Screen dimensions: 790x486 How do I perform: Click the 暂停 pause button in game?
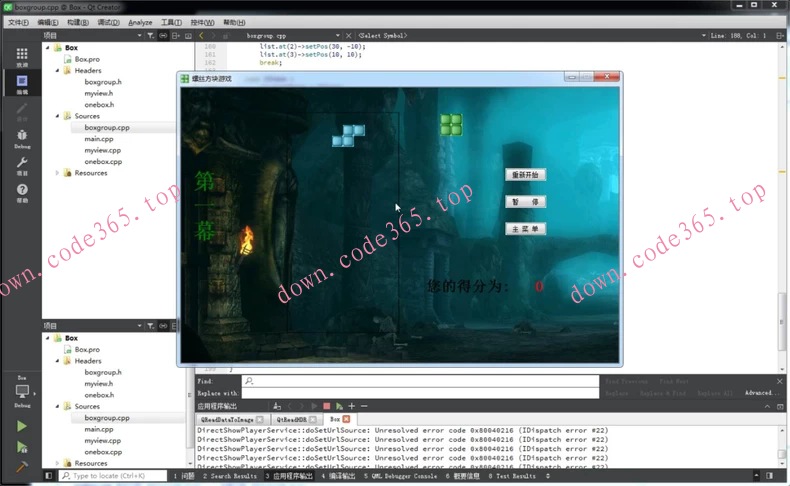pyautogui.click(x=525, y=202)
